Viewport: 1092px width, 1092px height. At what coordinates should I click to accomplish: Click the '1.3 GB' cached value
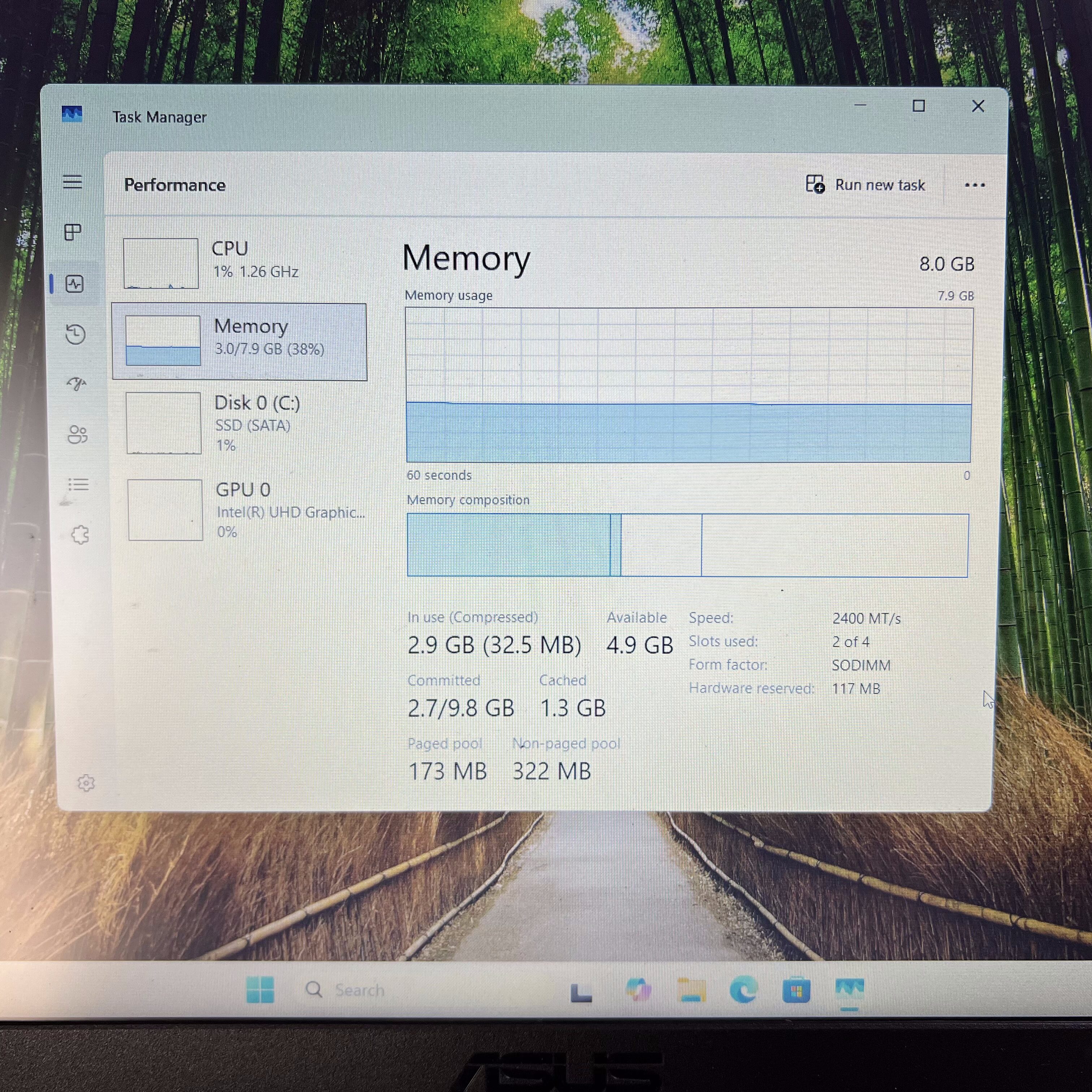pyautogui.click(x=573, y=708)
